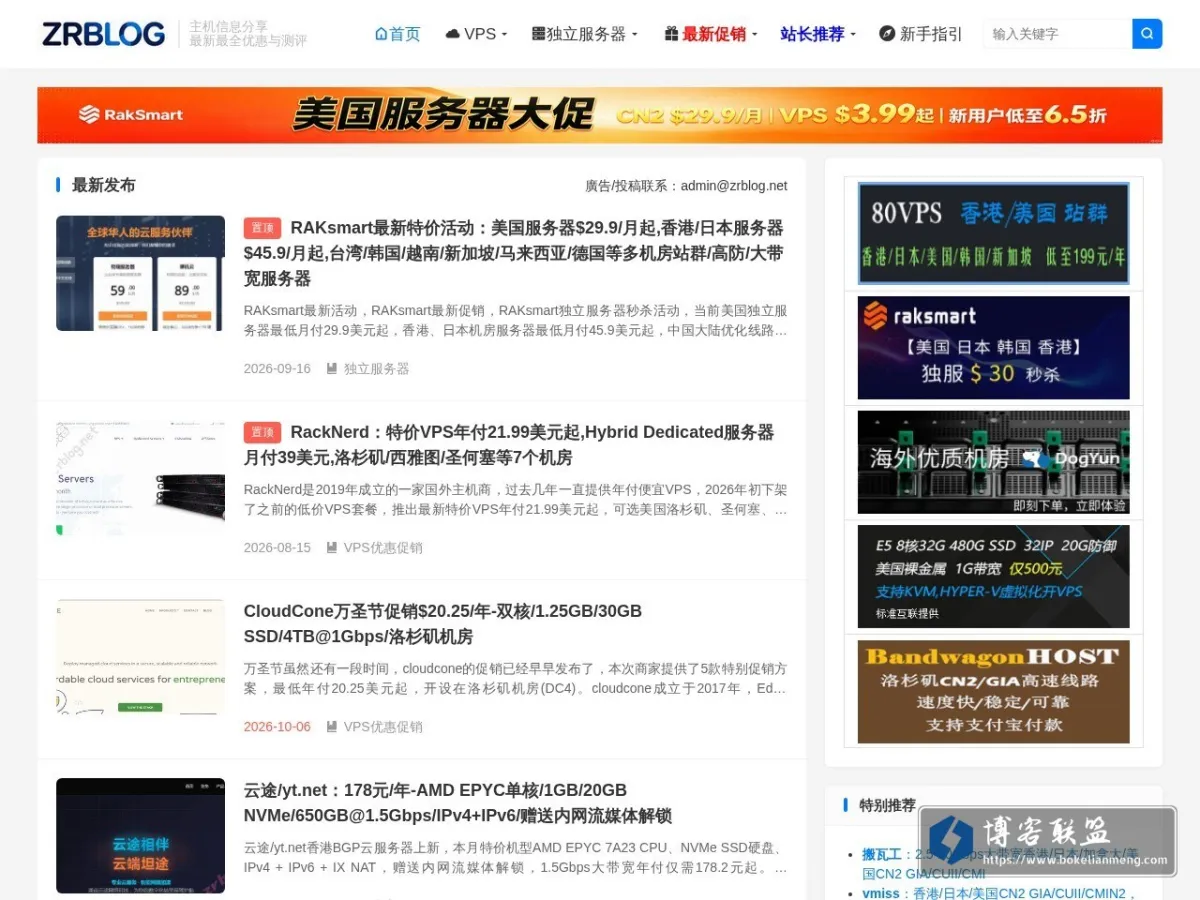Open the CloudCone万圣节促销 post title

pyautogui.click(x=443, y=624)
